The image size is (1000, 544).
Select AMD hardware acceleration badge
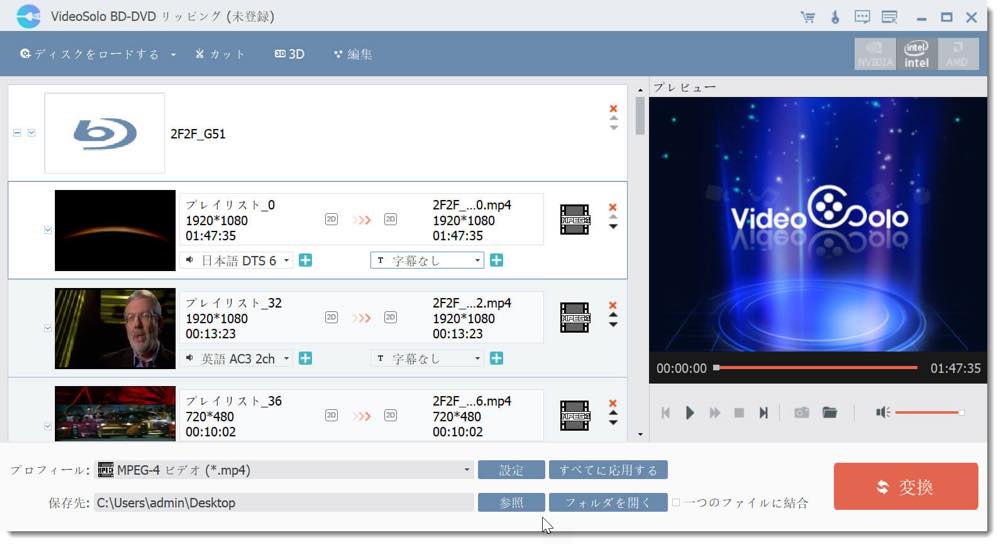click(x=958, y=54)
